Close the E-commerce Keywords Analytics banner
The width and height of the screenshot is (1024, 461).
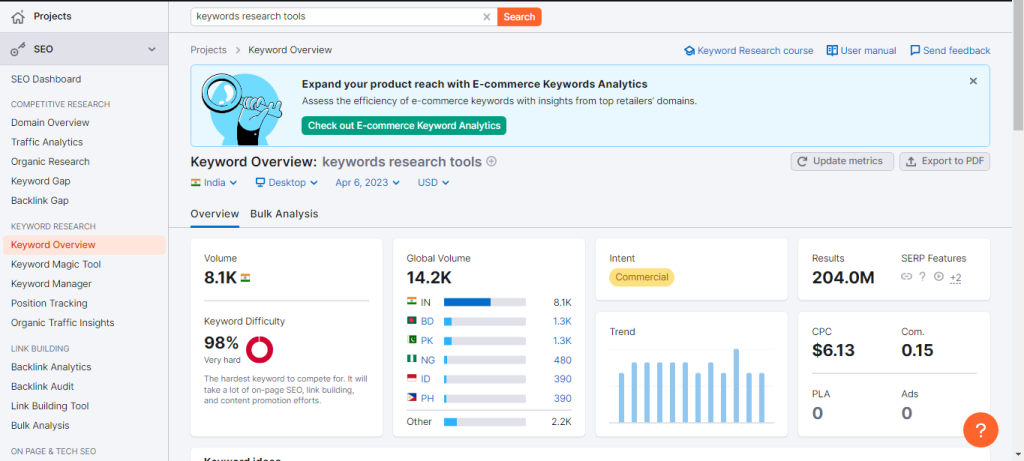pos(973,81)
